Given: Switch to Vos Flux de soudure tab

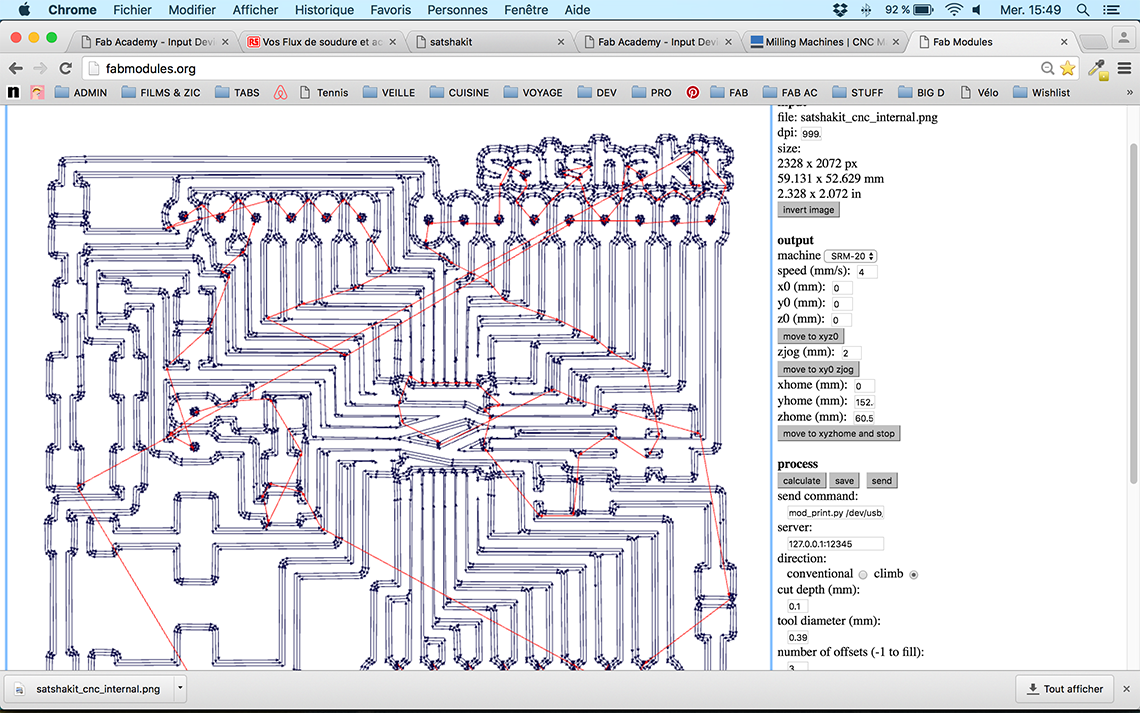Looking at the screenshot, I should coord(321,41).
